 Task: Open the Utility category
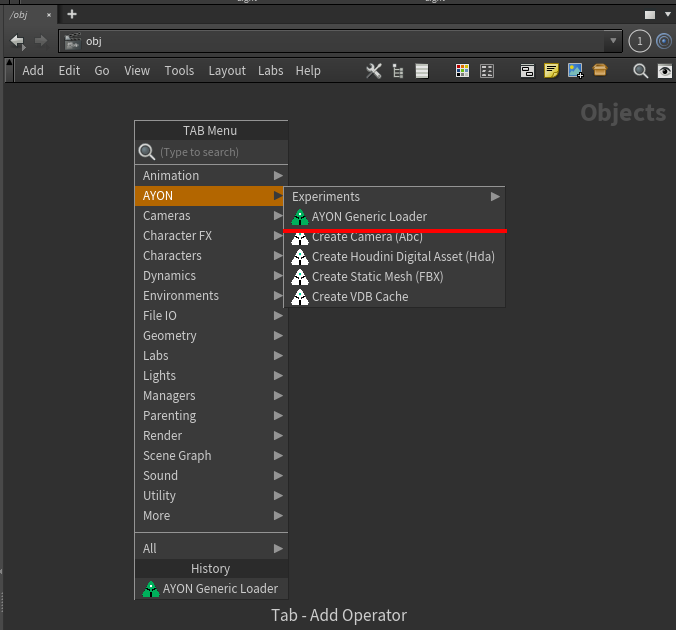click(x=211, y=495)
